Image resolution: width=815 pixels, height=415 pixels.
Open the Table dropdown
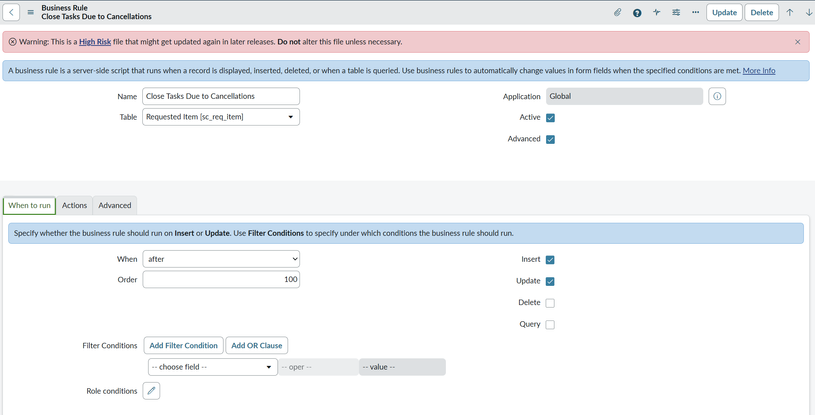pos(221,117)
